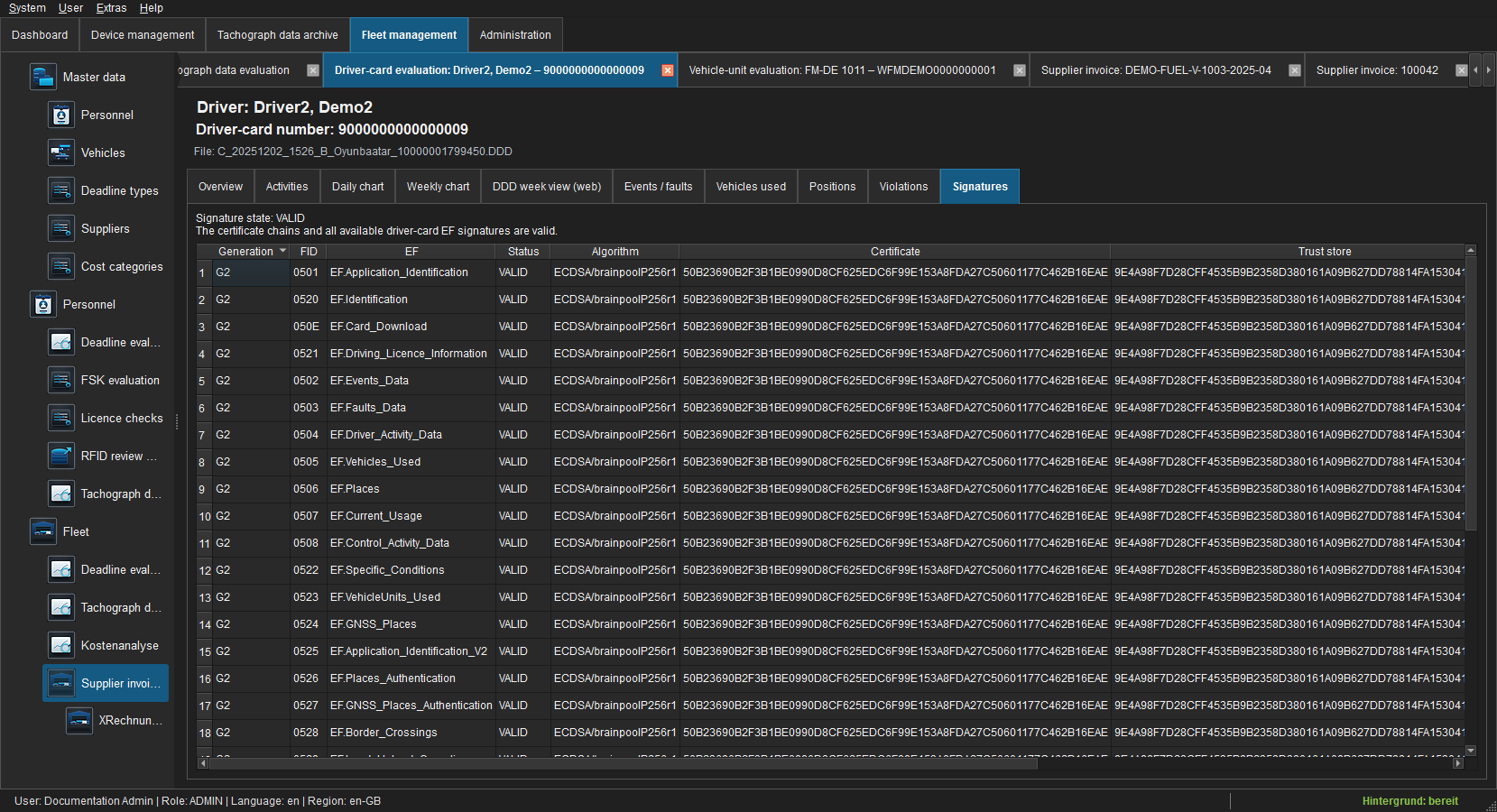Viewport: 1497px width, 812px height.
Task: Click the XRechnun... icon
Action: coord(79,721)
